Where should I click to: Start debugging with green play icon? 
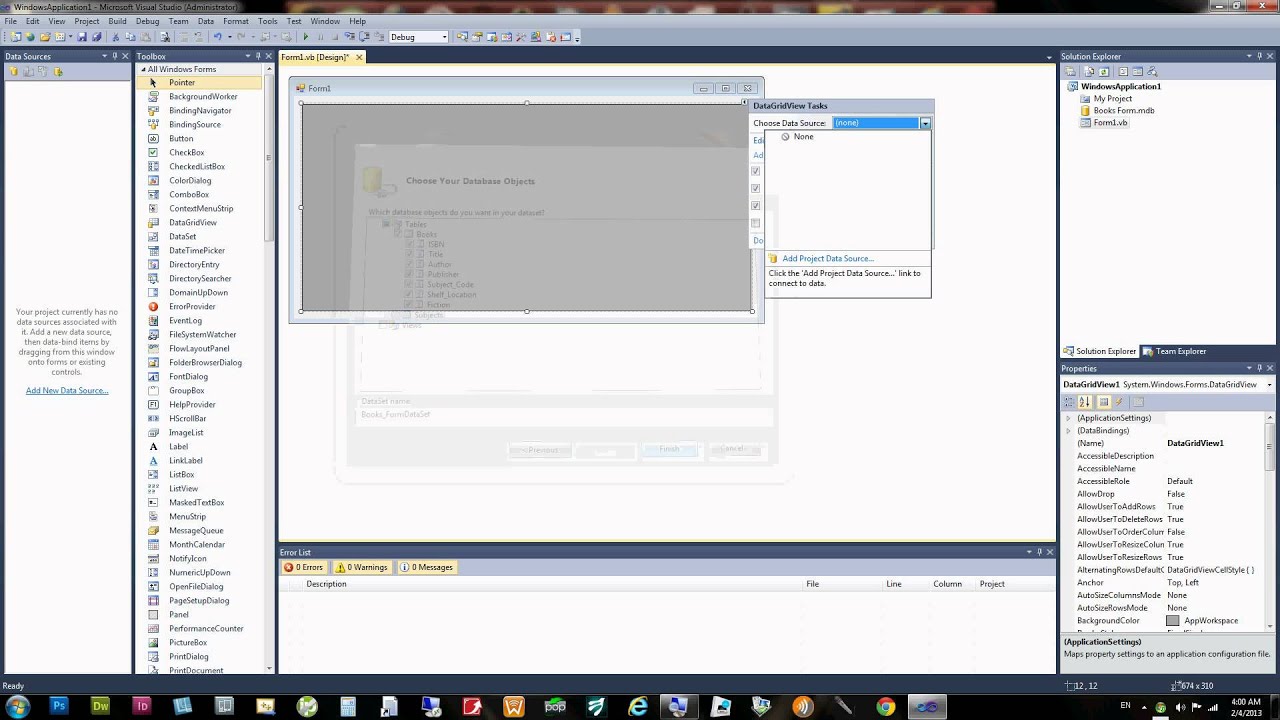[x=306, y=37]
